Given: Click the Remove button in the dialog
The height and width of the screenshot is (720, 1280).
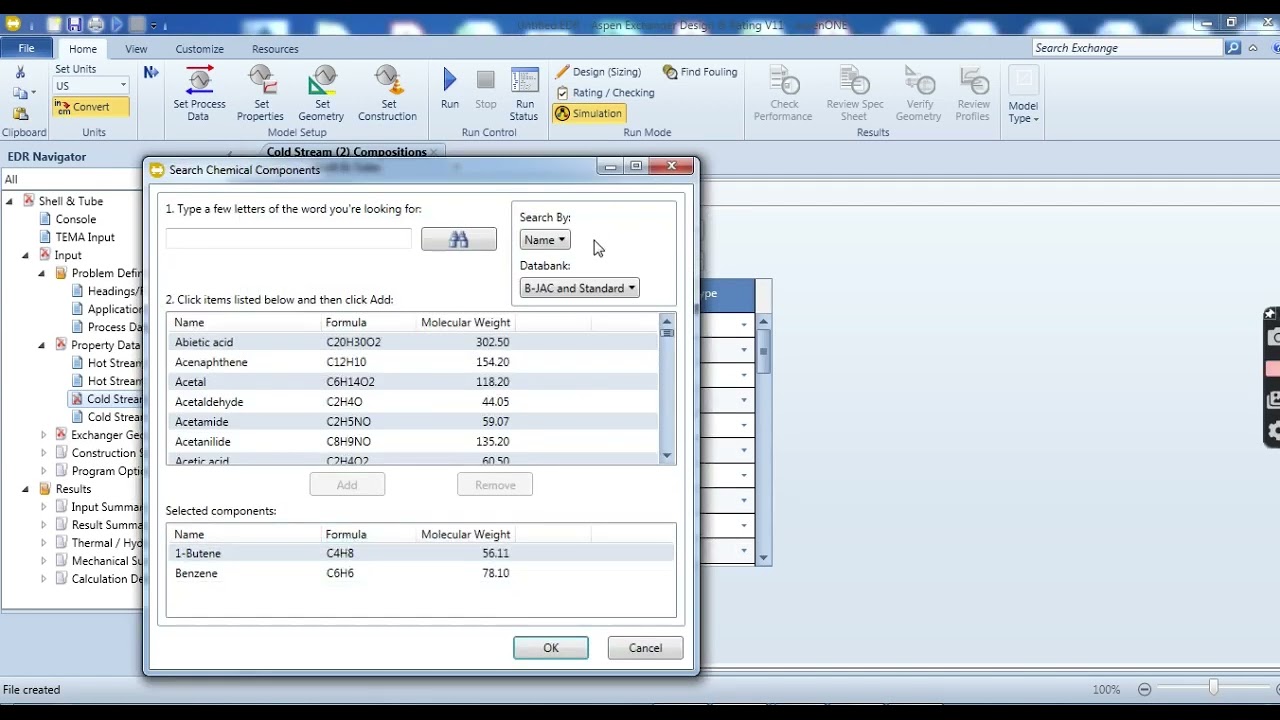Looking at the screenshot, I should (495, 485).
